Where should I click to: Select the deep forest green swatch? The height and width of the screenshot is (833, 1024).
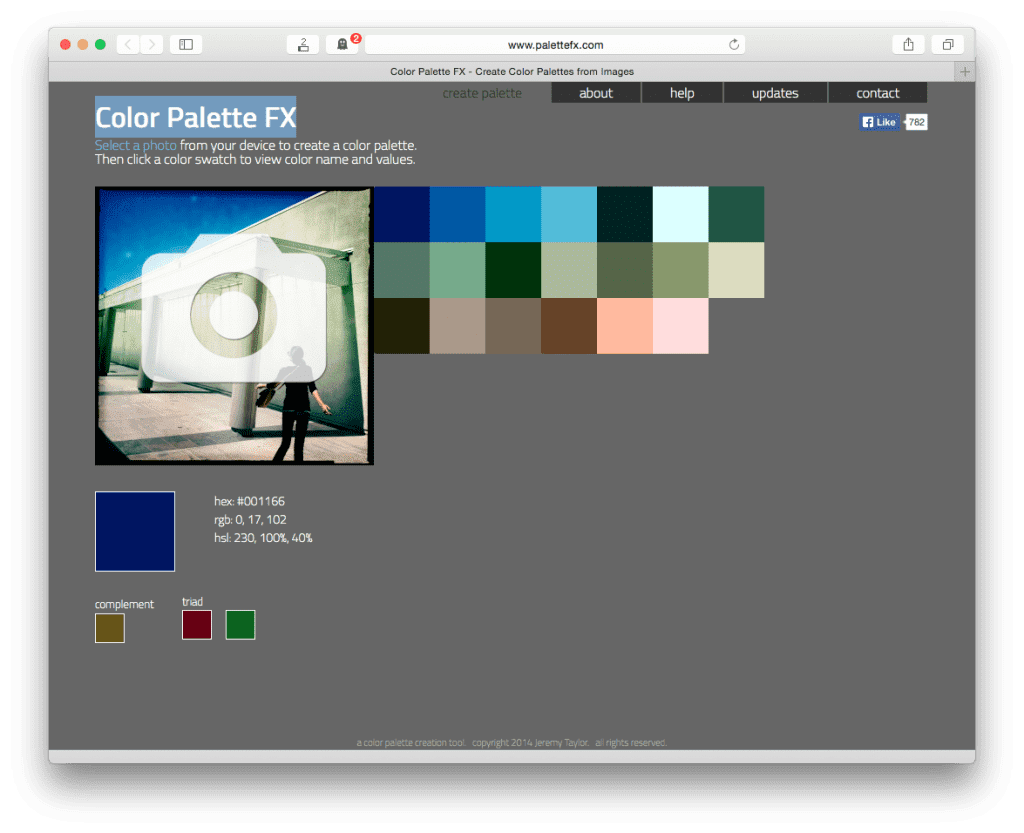pos(513,270)
